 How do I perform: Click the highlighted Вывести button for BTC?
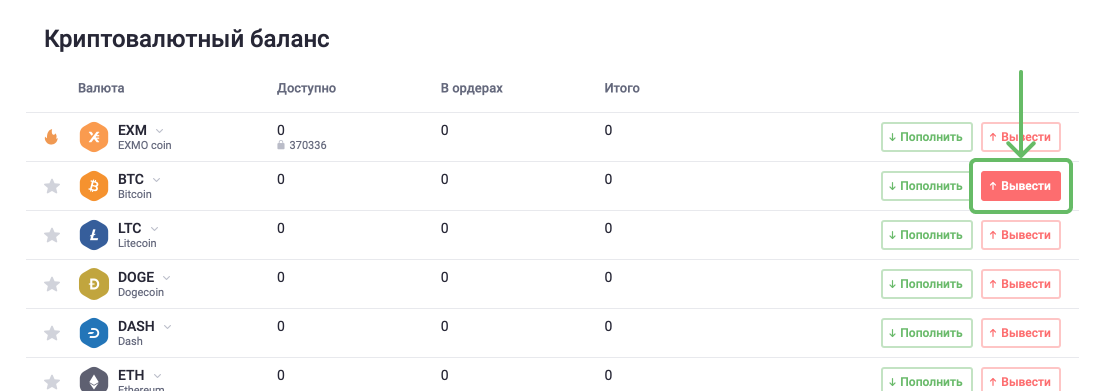click(1020, 186)
